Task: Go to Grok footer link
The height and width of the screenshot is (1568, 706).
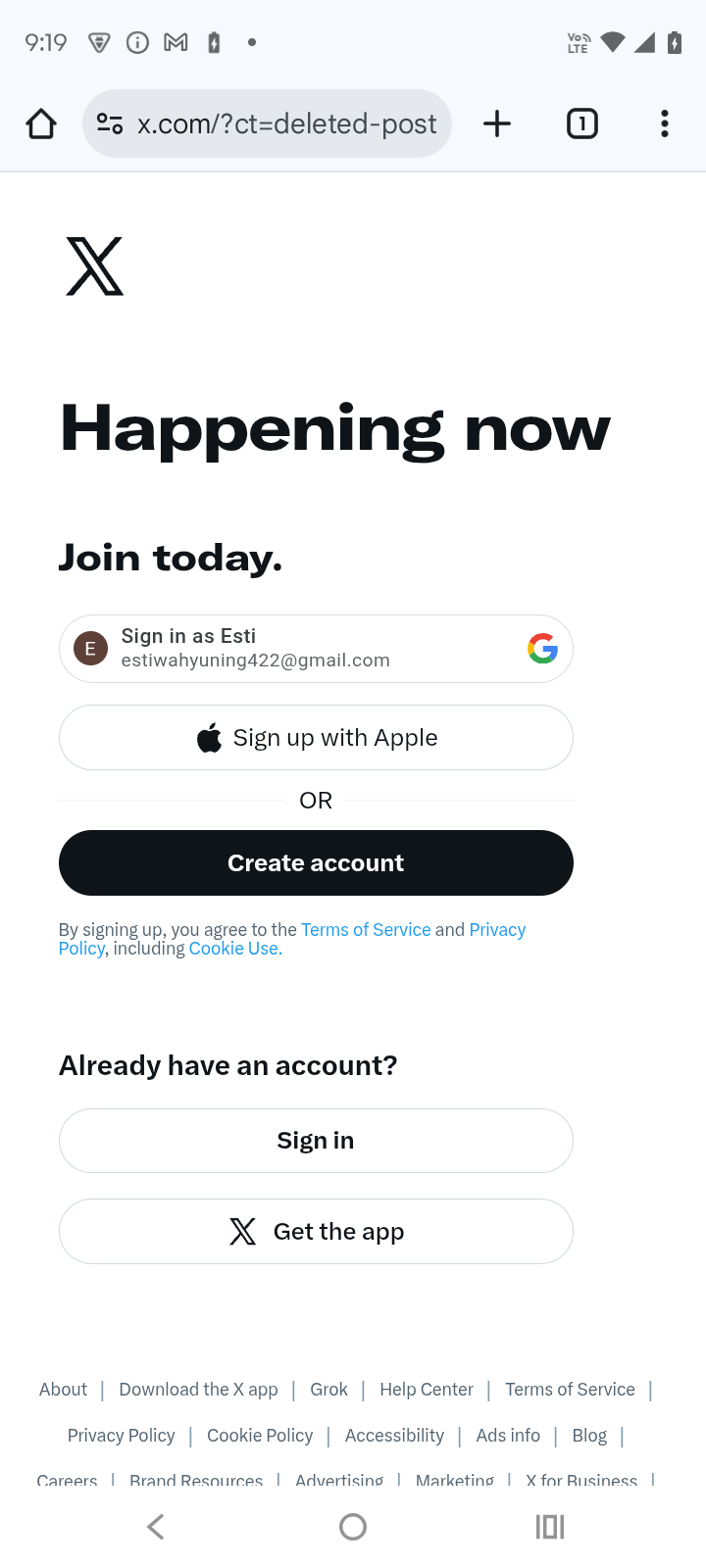Action: click(x=328, y=1390)
